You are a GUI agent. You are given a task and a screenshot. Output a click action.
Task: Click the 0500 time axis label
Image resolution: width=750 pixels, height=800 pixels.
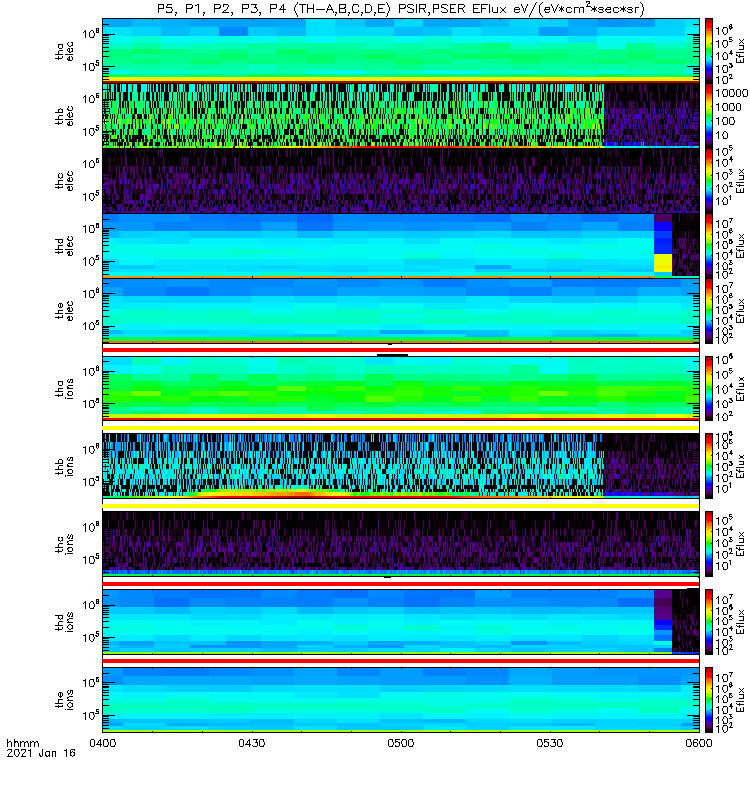click(401, 743)
